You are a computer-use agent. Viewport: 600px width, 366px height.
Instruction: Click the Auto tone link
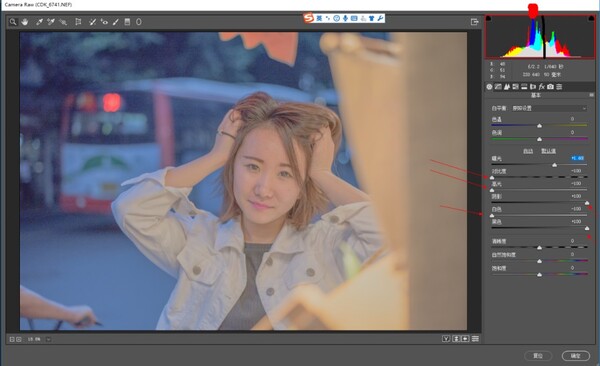tap(528, 151)
